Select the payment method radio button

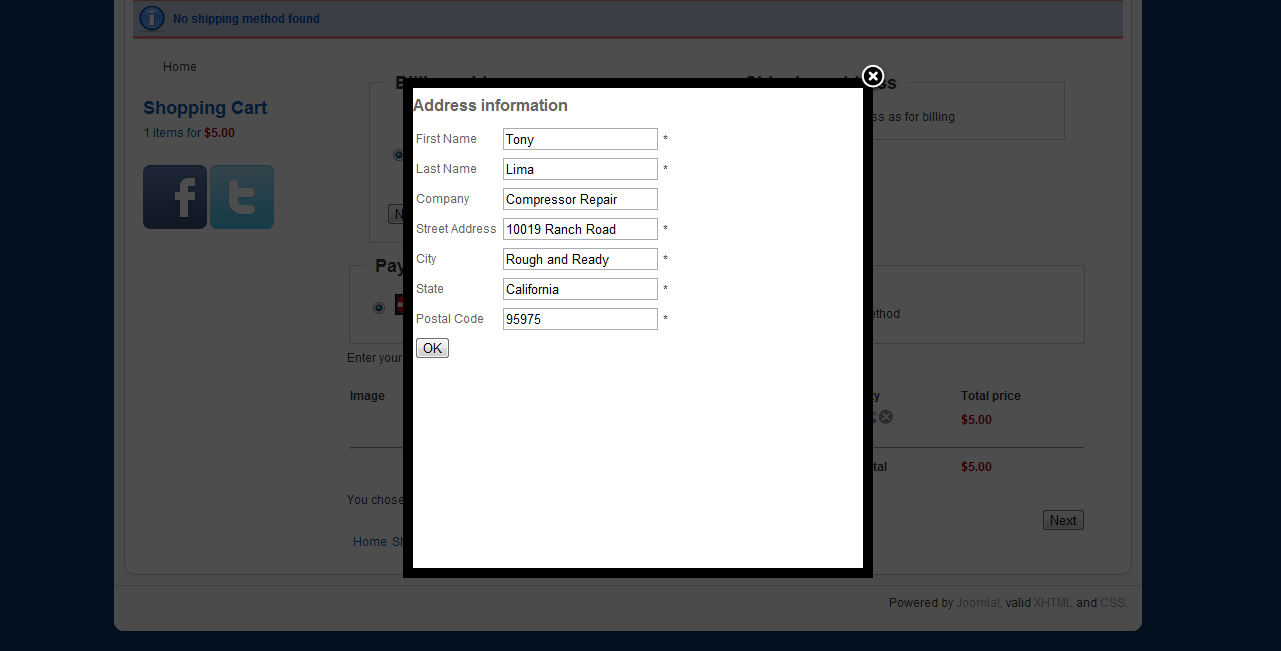[x=379, y=308]
